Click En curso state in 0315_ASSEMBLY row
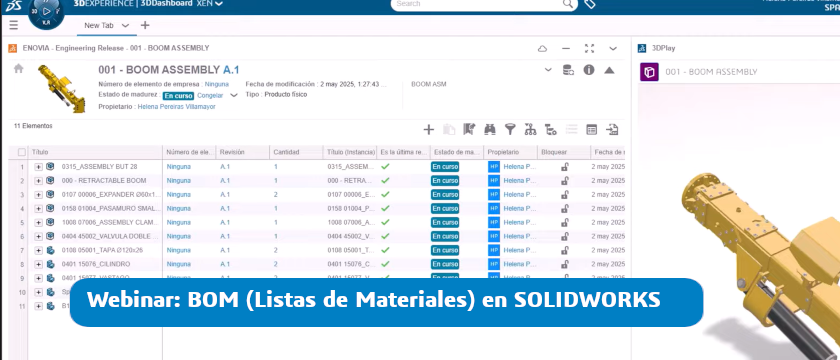 pyautogui.click(x=445, y=167)
